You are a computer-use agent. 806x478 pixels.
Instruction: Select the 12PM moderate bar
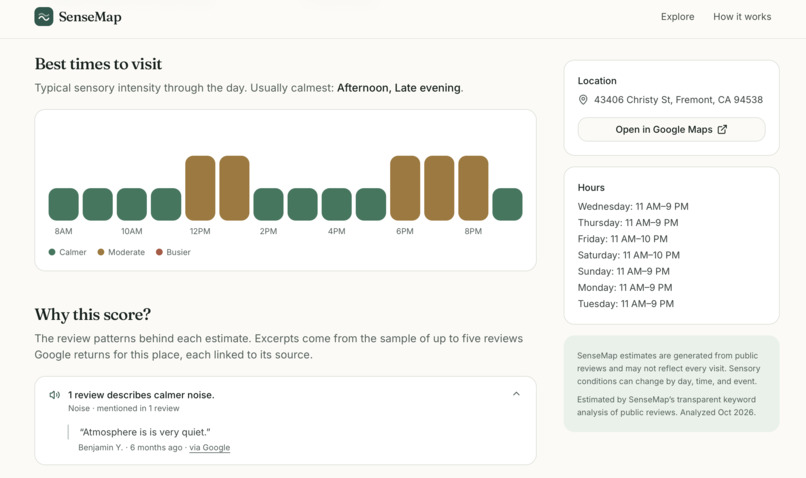[200, 188]
